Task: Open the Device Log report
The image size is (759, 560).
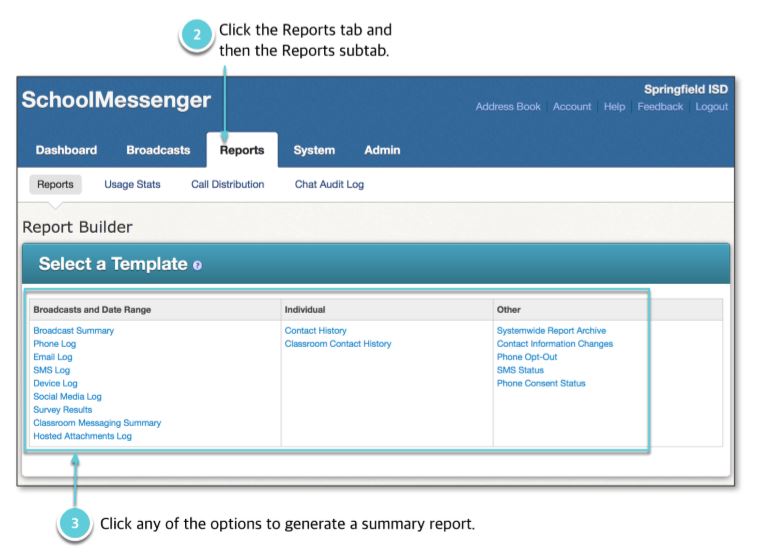Action: point(55,383)
